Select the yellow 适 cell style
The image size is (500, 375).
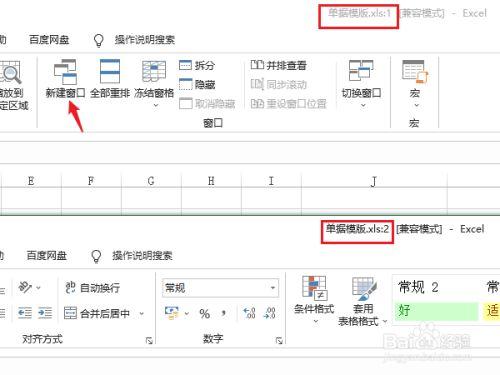(x=491, y=311)
